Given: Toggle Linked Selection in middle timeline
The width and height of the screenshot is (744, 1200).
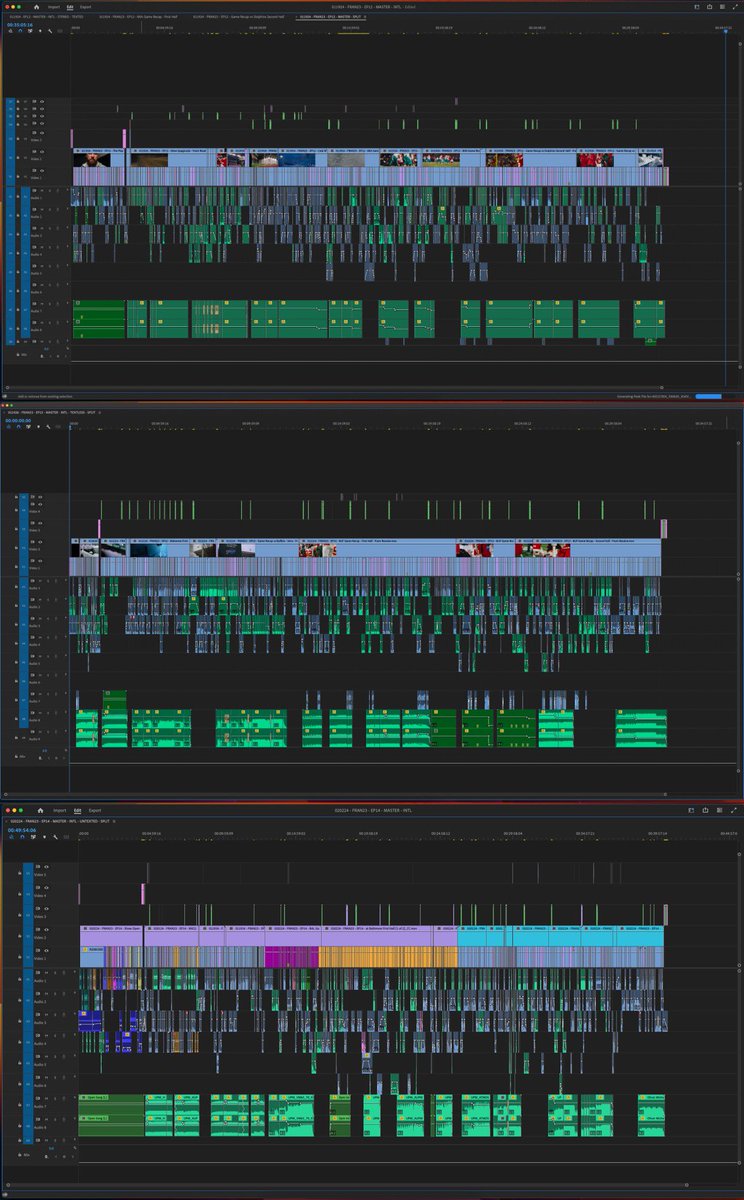Looking at the screenshot, I should pyautogui.click(x=28, y=427).
